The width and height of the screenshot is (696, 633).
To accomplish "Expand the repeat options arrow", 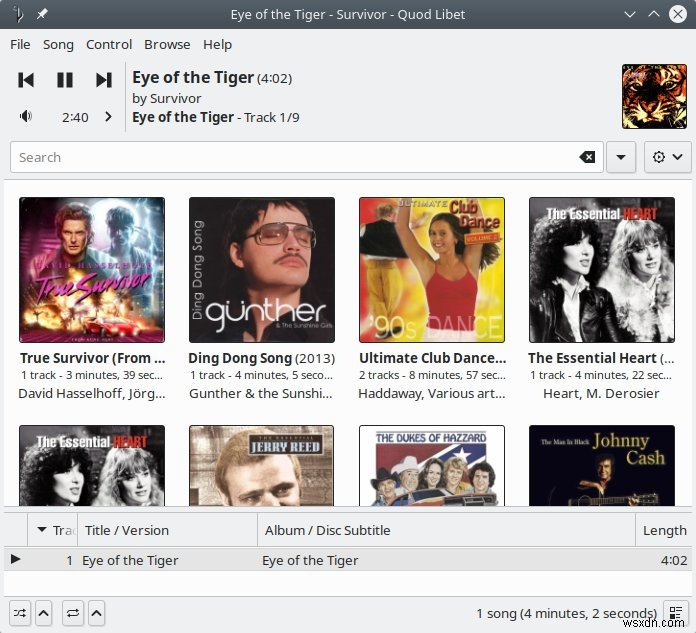I will [96, 613].
